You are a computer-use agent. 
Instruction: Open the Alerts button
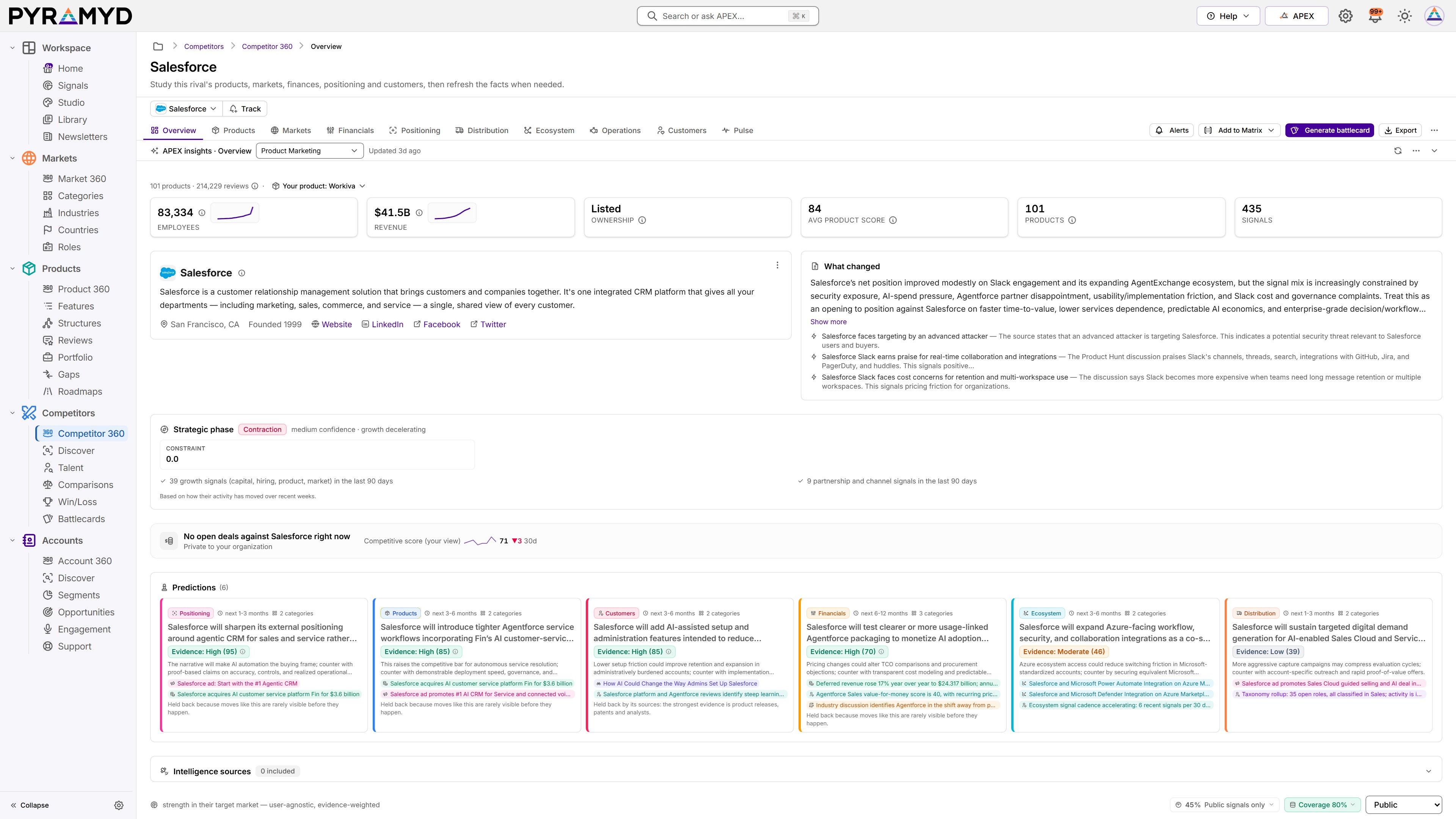point(1172,130)
